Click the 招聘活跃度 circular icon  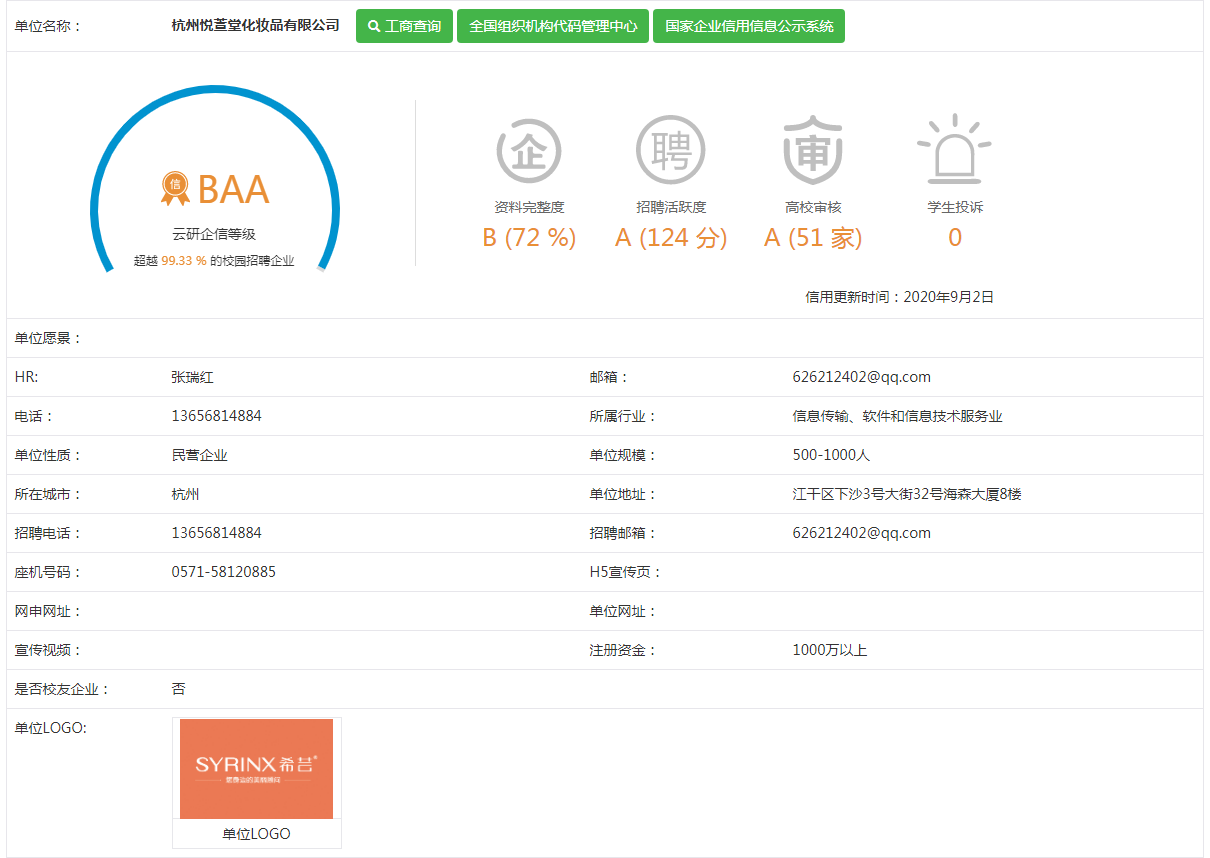pyautogui.click(x=671, y=151)
